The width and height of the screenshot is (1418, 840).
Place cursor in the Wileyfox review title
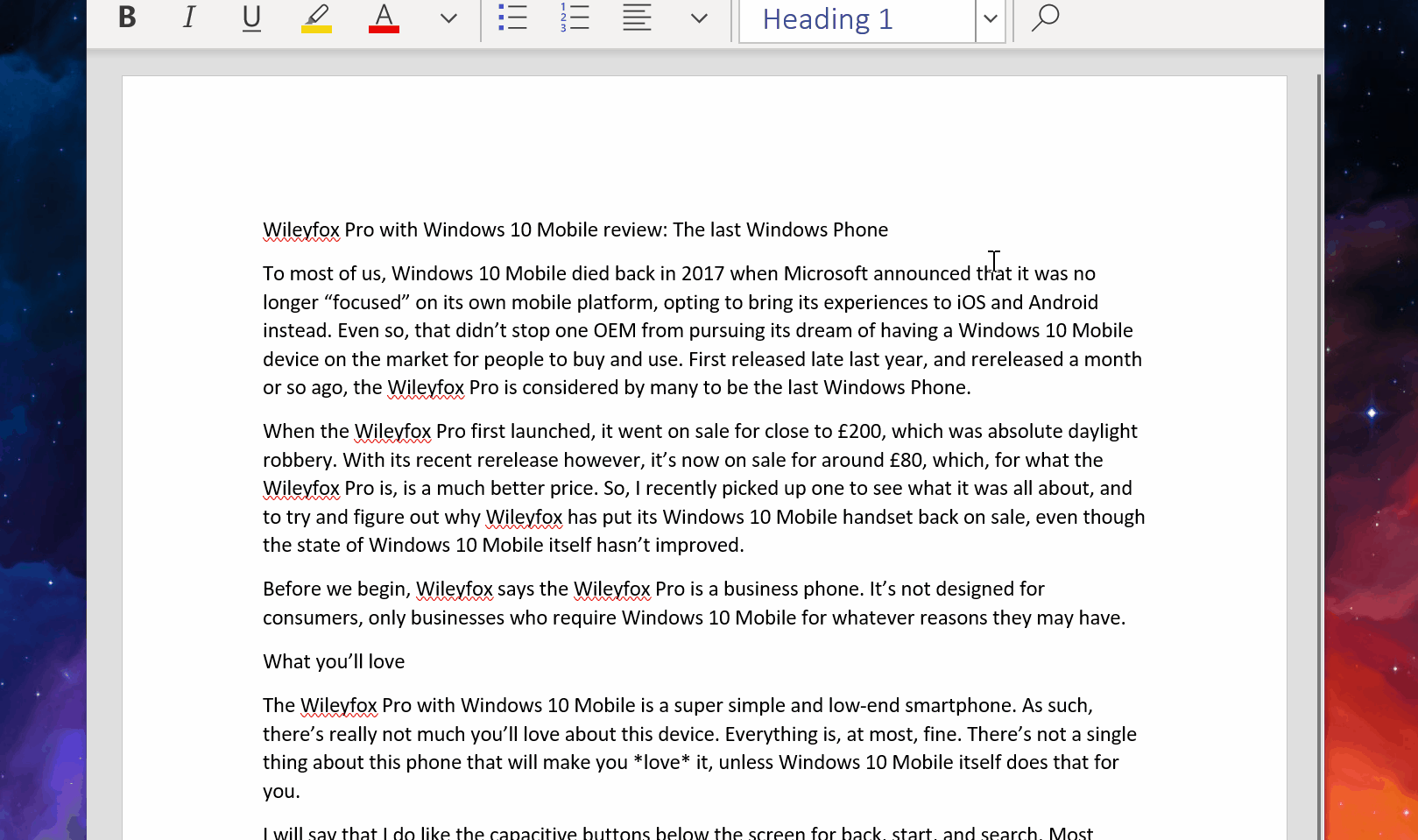(575, 229)
